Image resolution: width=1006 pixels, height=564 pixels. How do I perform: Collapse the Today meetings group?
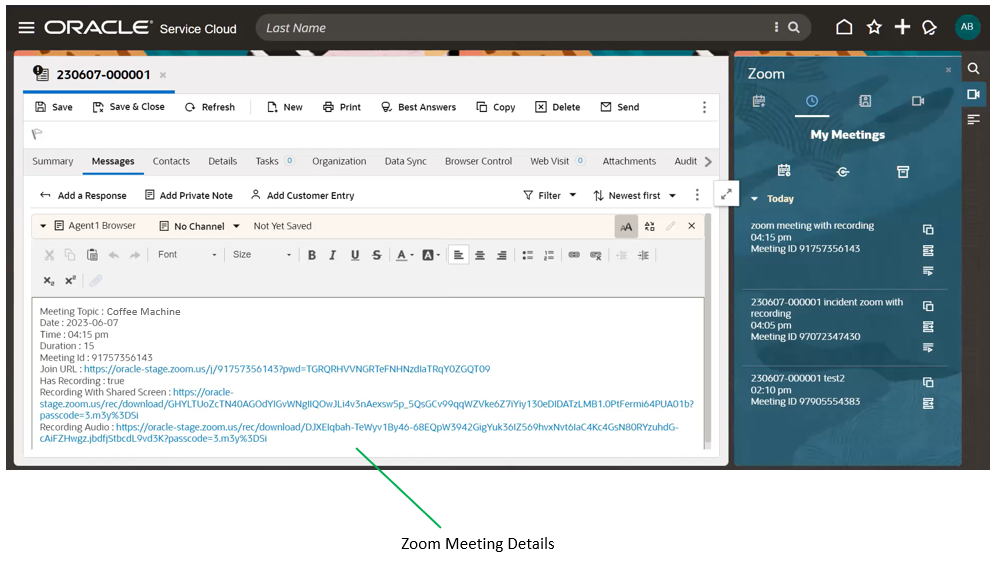pyautogui.click(x=754, y=199)
